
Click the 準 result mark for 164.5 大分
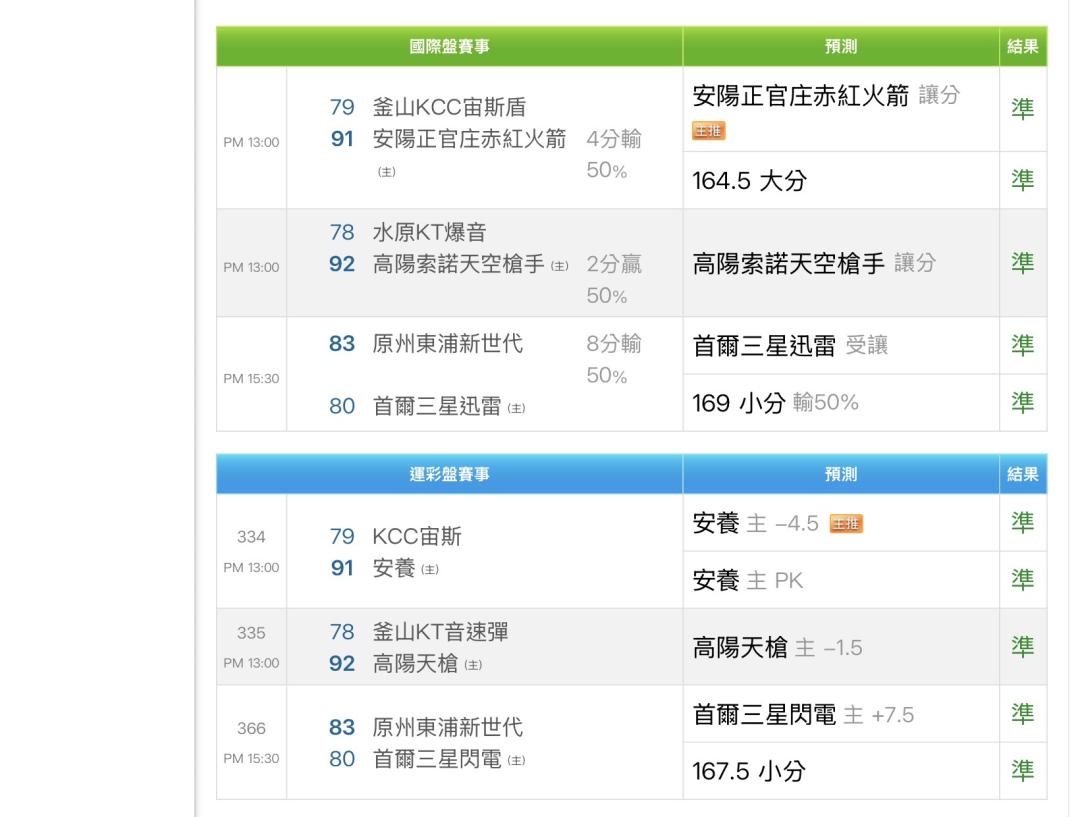pos(1022,181)
